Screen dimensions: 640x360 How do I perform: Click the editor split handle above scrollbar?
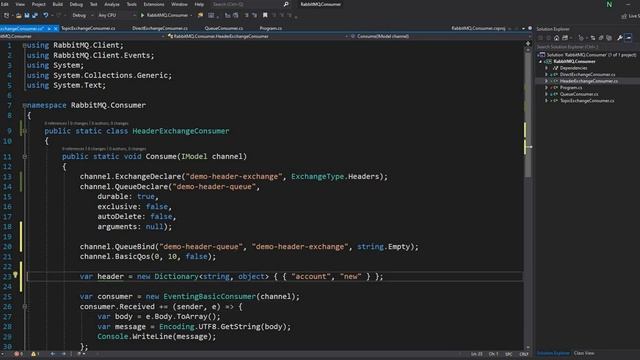point(528,43)
